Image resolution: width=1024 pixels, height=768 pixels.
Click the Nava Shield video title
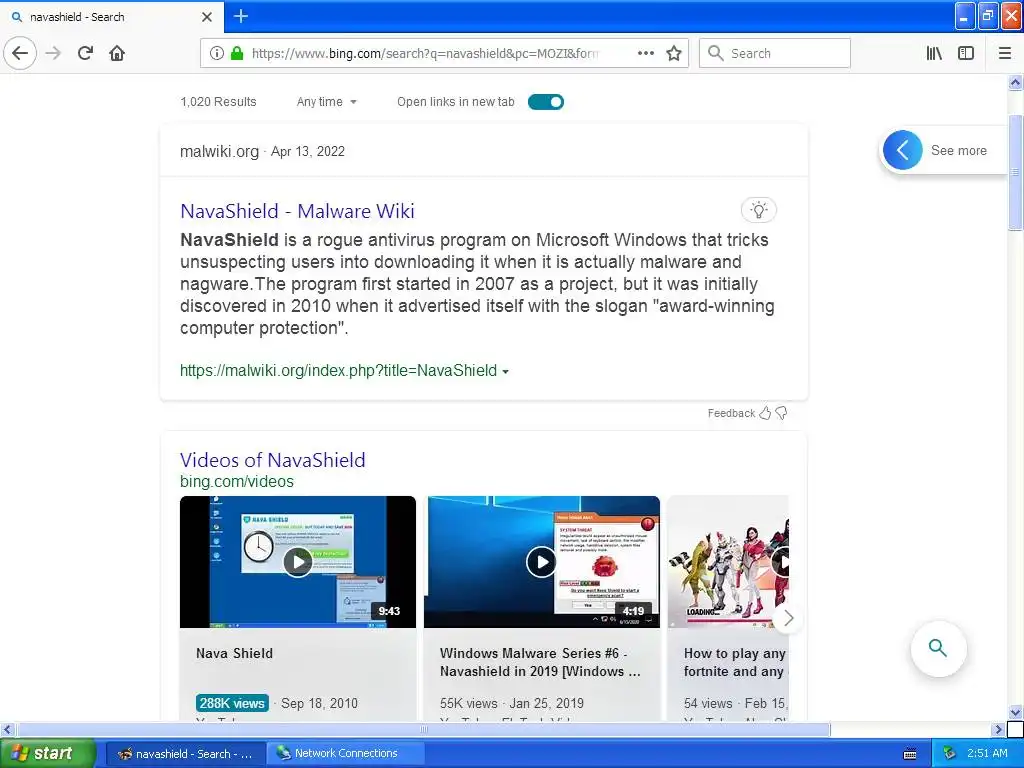pyautogui.click(x=234, y=653)
